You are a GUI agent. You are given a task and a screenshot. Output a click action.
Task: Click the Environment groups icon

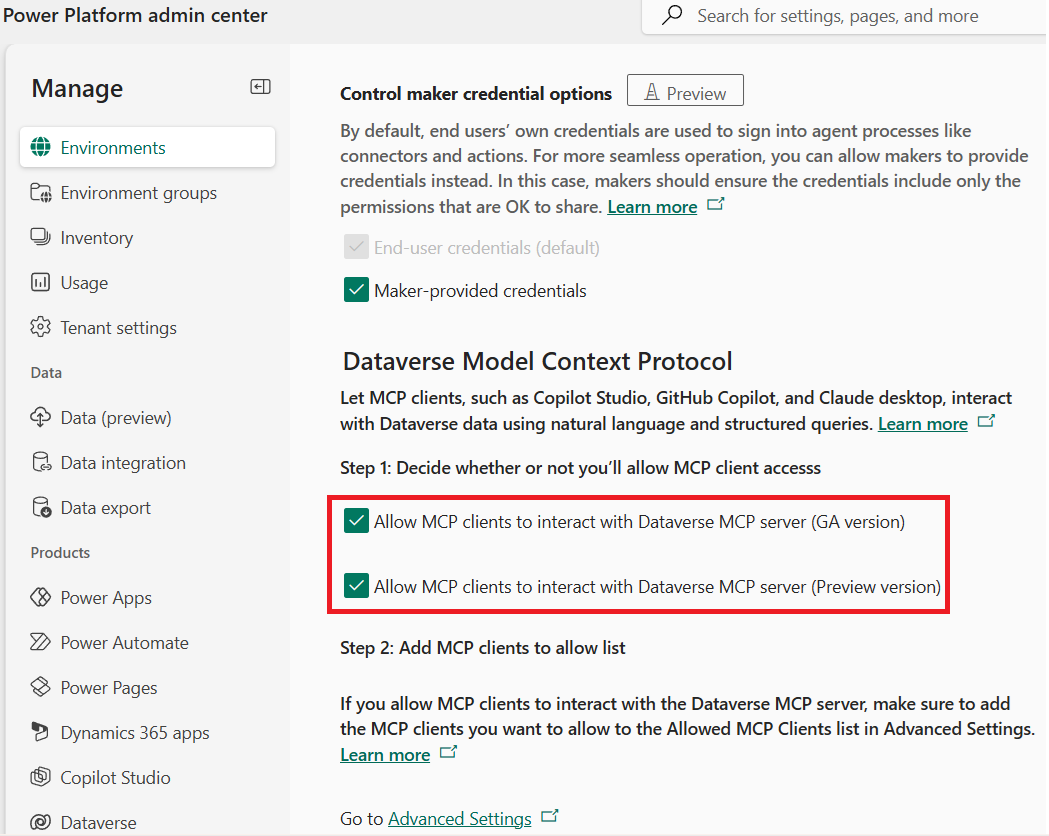[41, 193]
